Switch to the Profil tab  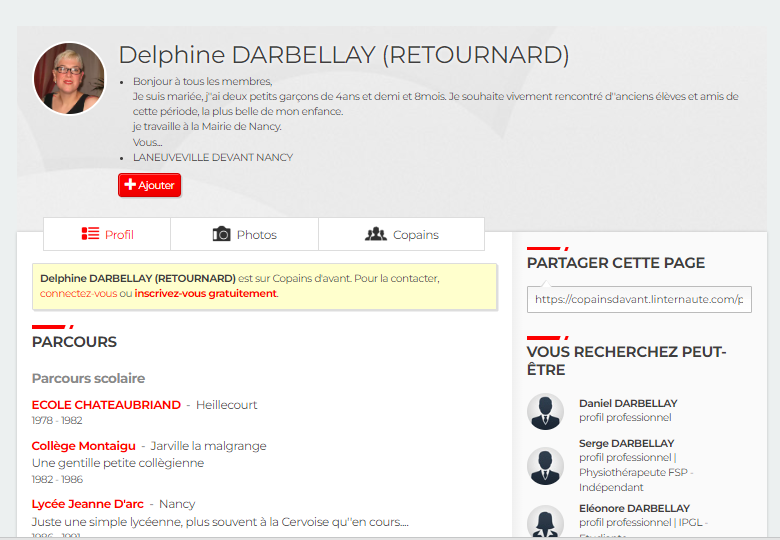coord(107,234)
